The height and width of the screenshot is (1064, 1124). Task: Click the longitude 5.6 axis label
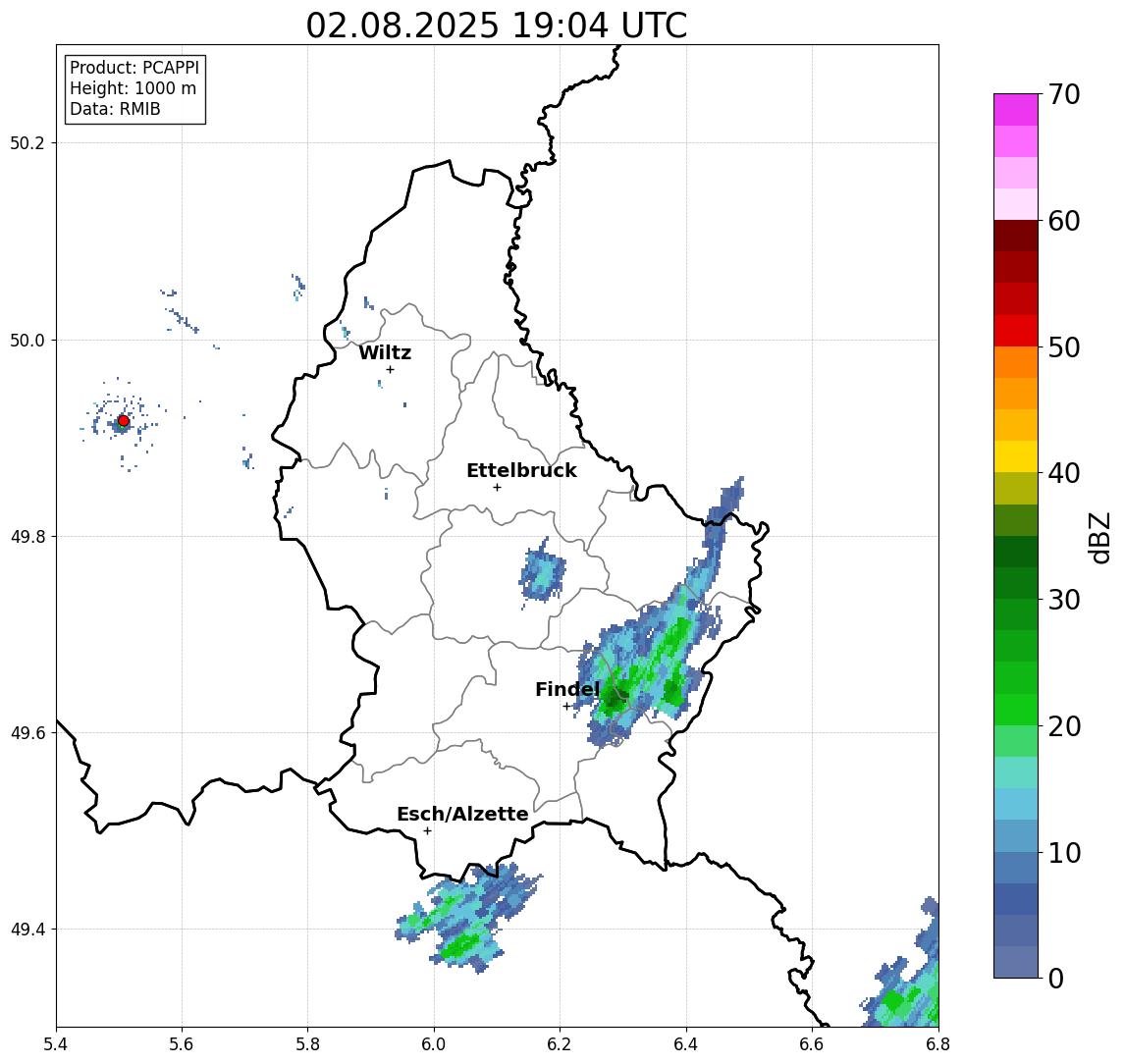coord(182,1044)
